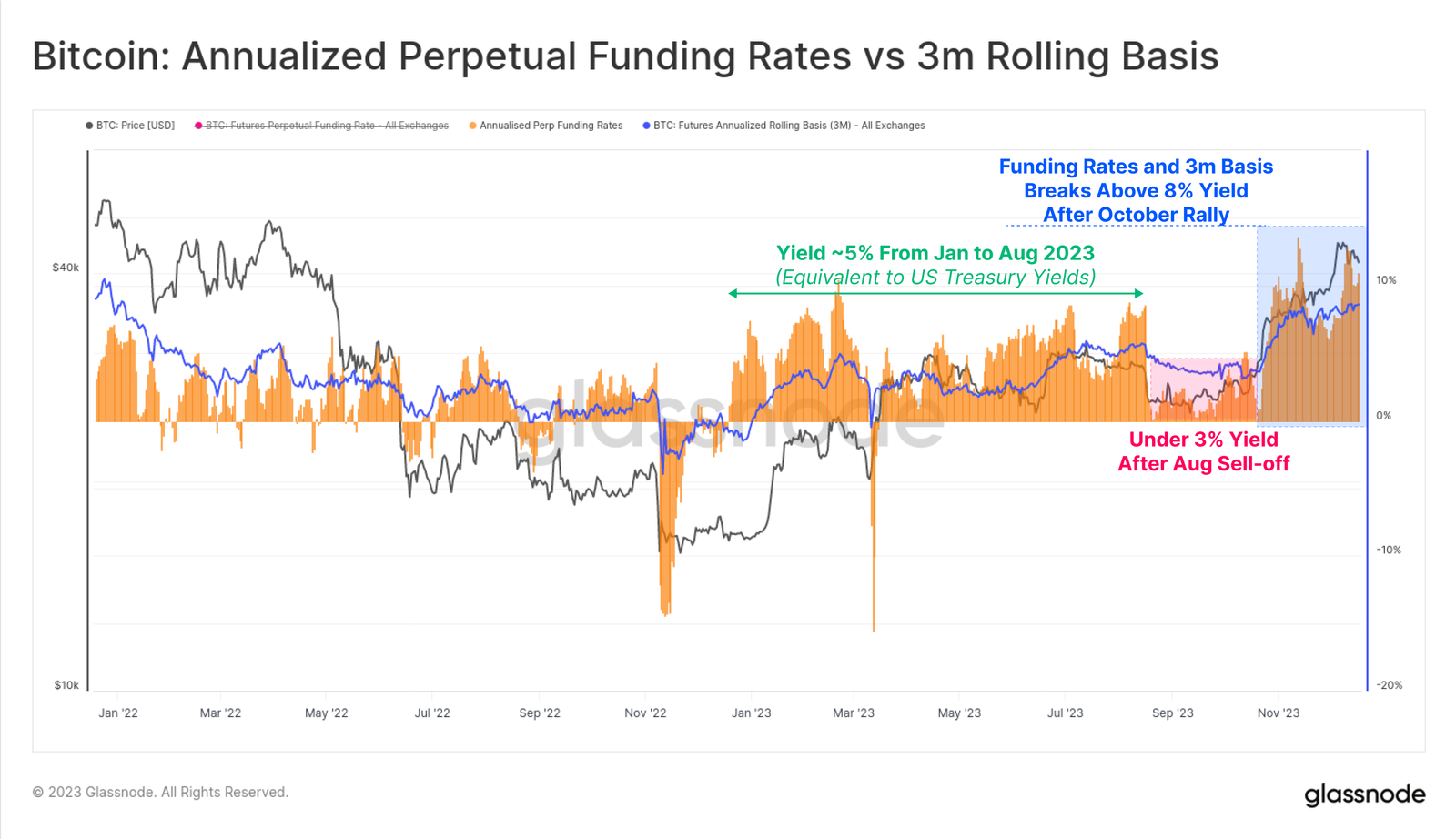Toggle Futures Annualized Rolling Basis (3M) legend

784,126
